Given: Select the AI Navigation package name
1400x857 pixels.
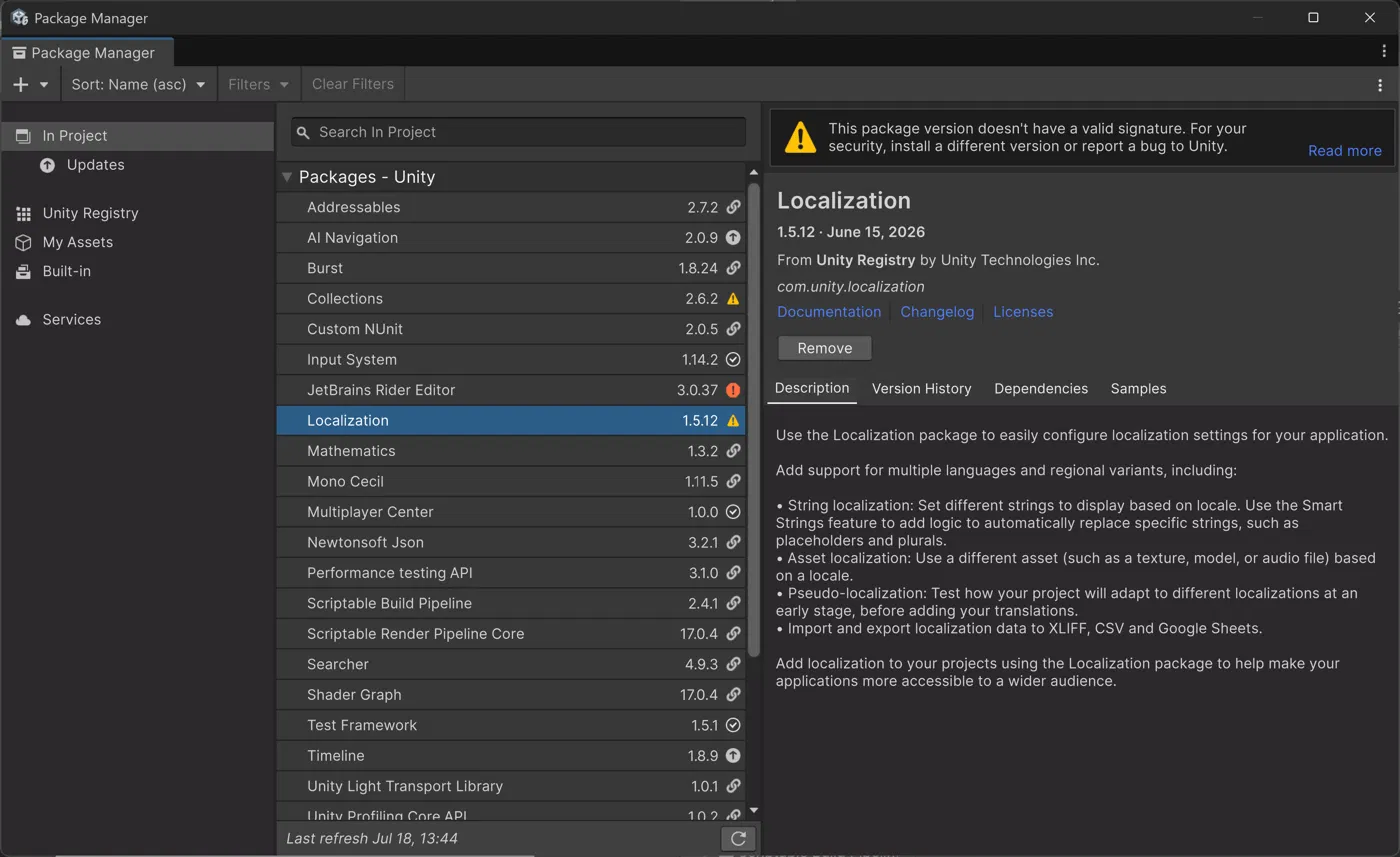Looking at the screenshot, I should tap(352, 238).
